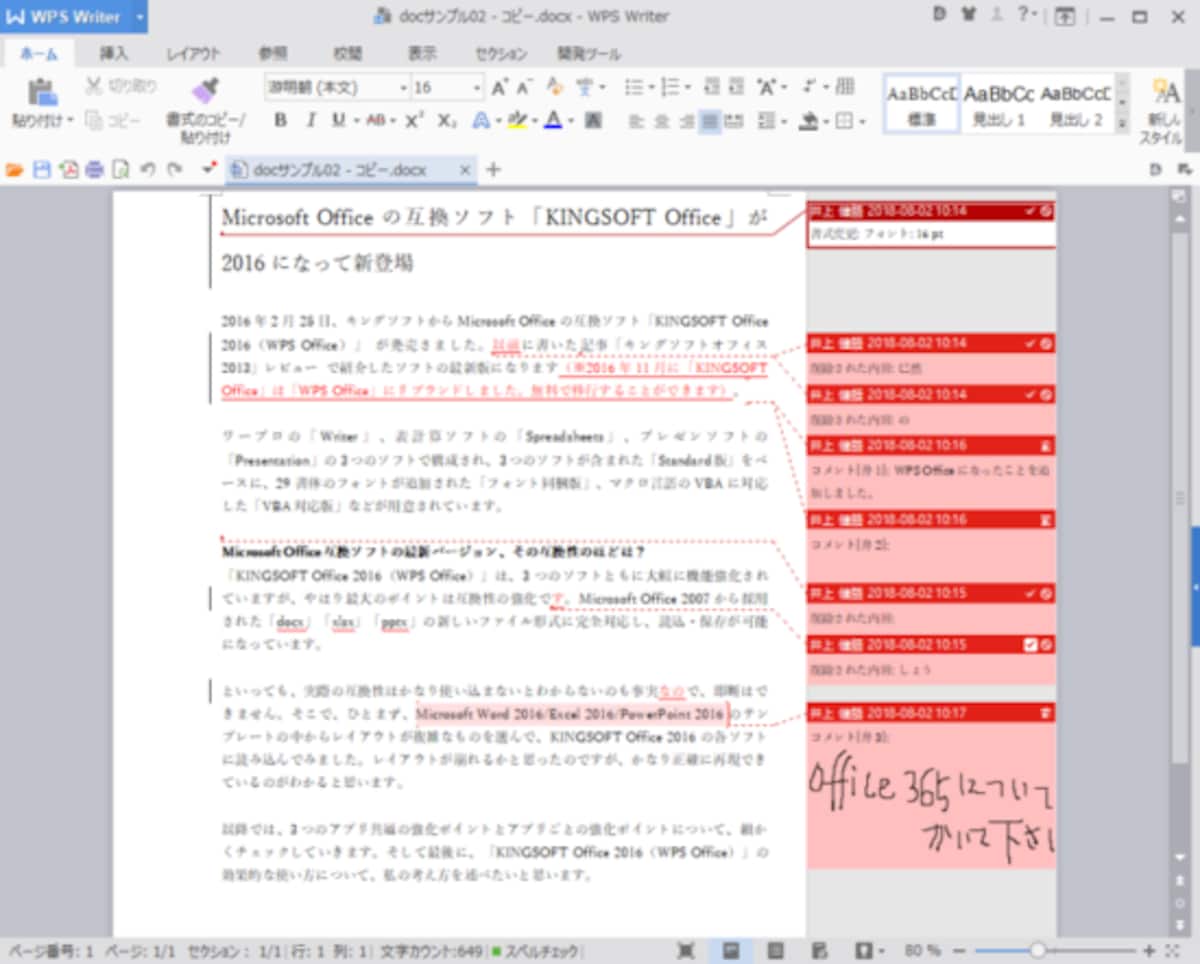
Task: Open the numbered list dropdown arrow
Action: [x=686, y=88]
